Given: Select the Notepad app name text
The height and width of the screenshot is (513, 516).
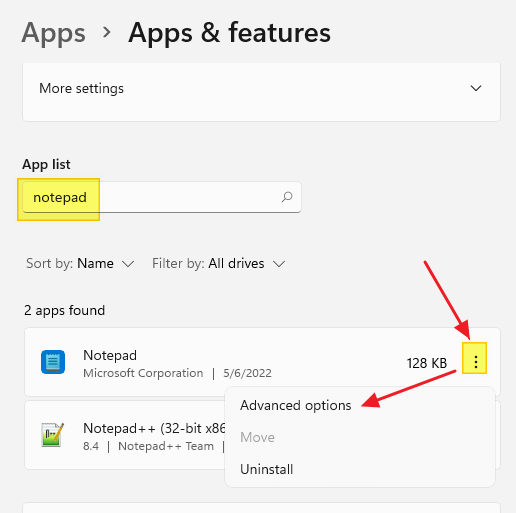Looking at the screenshot, I should pyautogui.click(x=110, y=355).
